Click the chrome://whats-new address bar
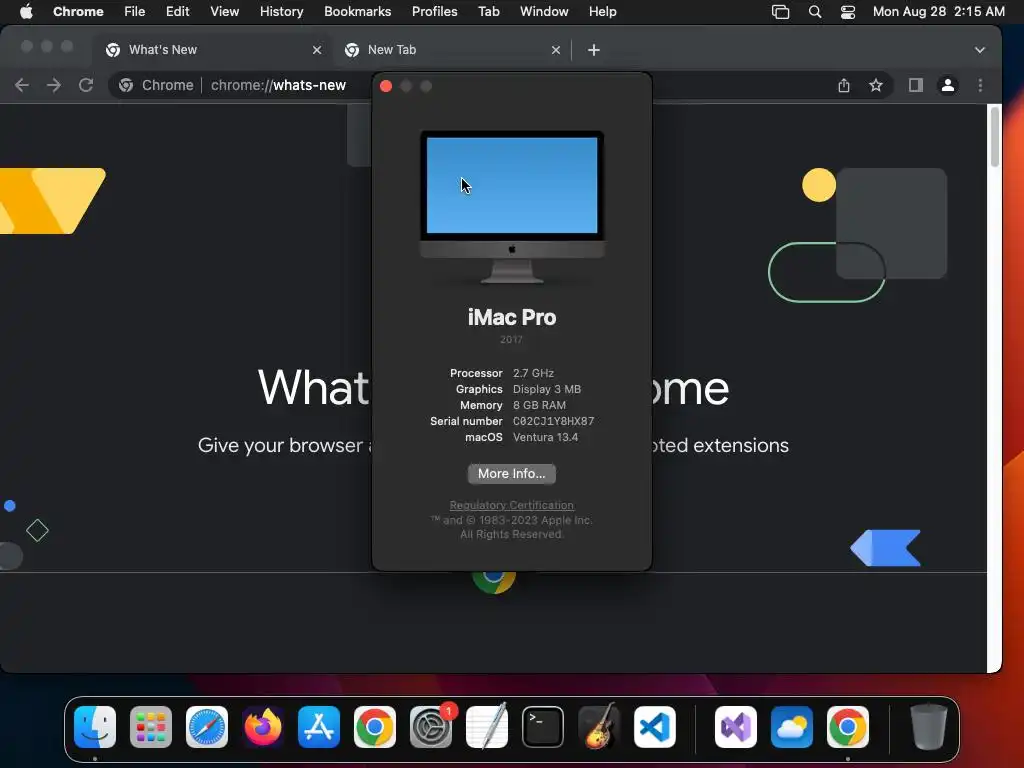This screenshot has height=768, width=1024. point(278,85)
